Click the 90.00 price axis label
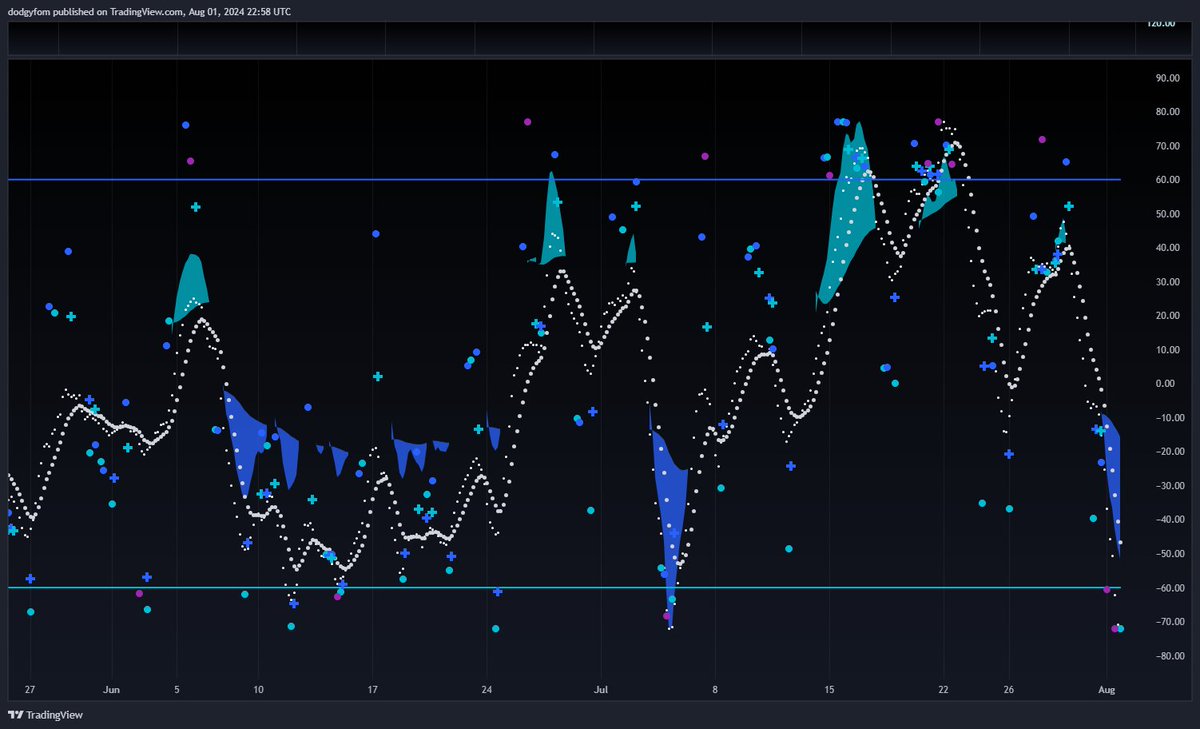 1165,77
